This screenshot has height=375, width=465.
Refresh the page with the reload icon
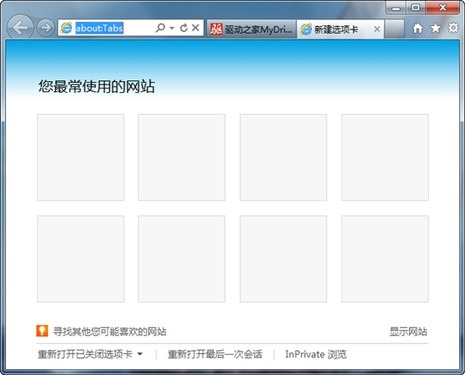pos(184,28)
